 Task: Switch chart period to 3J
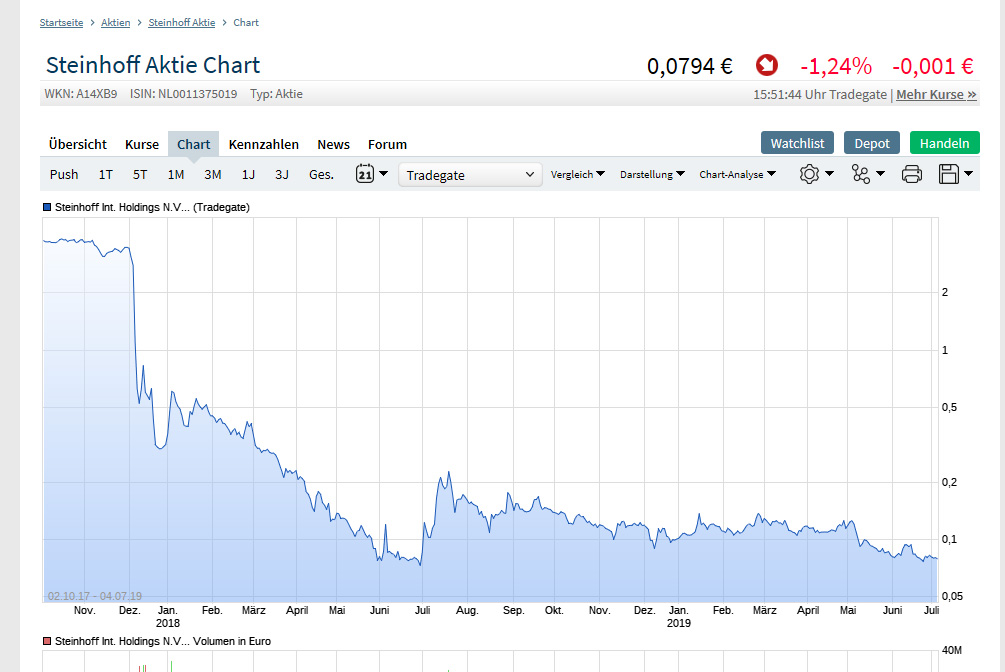[x=281, y=173]
